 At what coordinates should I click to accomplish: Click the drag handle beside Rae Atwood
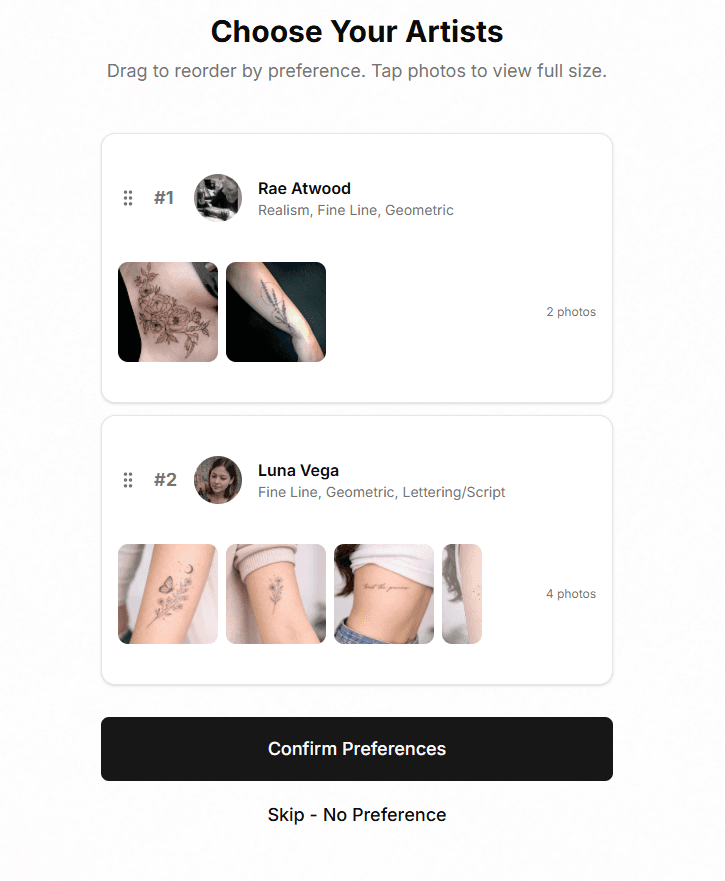click(128, 198)
